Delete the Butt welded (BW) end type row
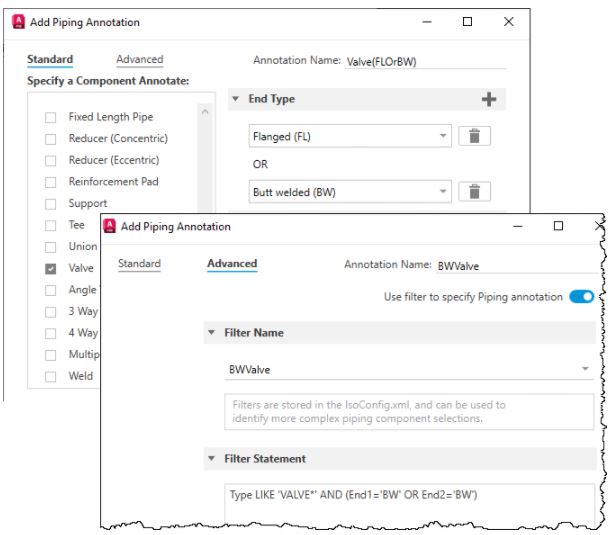This screenshot has height=535, width=613. click(x=474, y=192)
